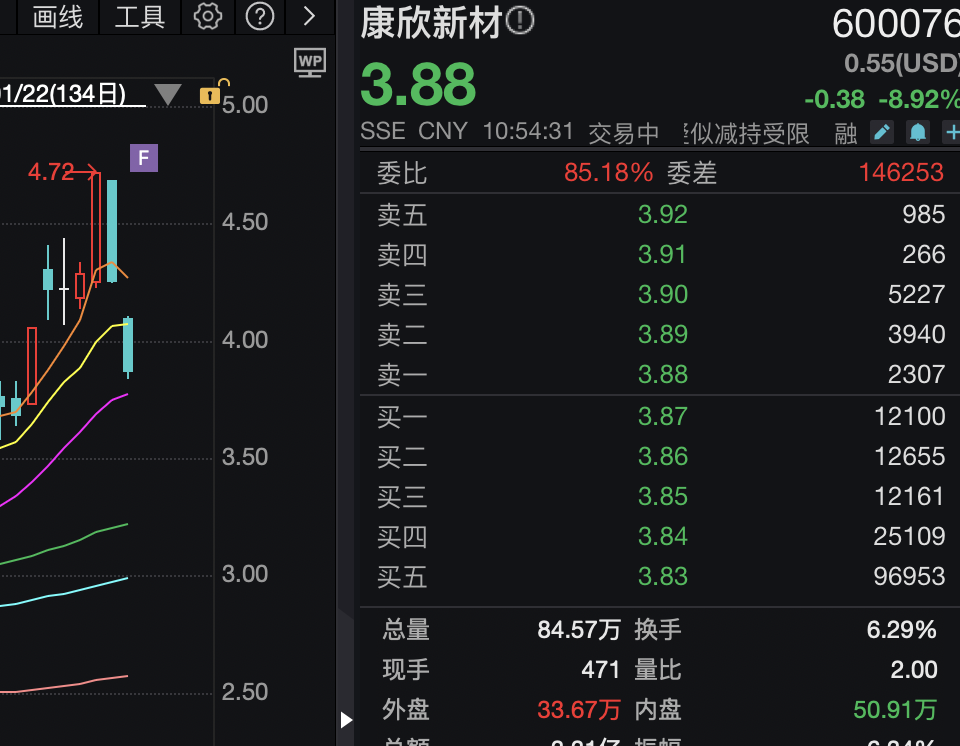Open chart settings gear icon
The width and height of the screenshot is (960, 746).
pos(208,17)
